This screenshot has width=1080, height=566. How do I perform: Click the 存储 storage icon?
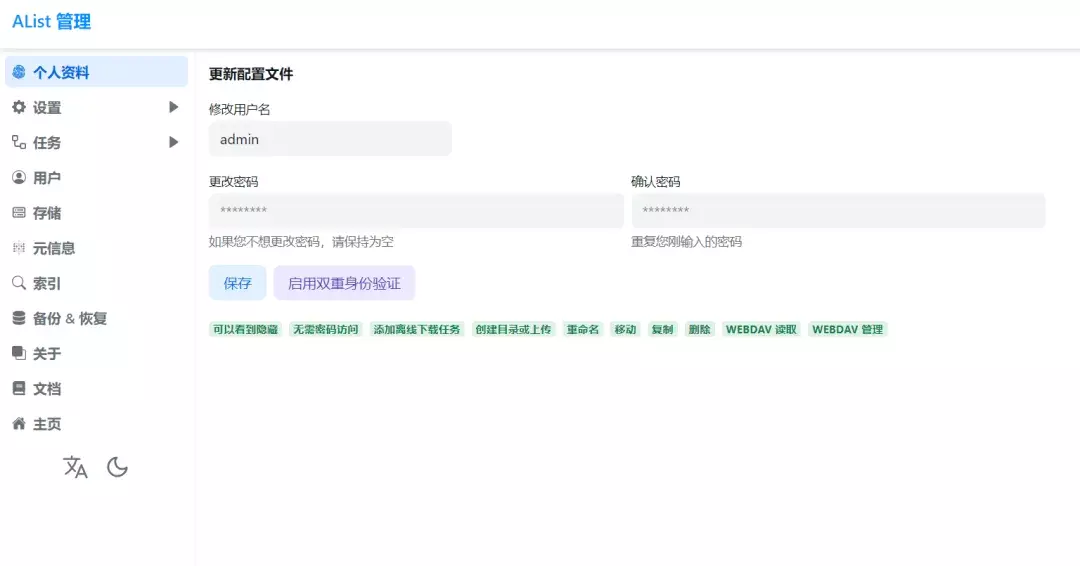click(x=19, y=212)
